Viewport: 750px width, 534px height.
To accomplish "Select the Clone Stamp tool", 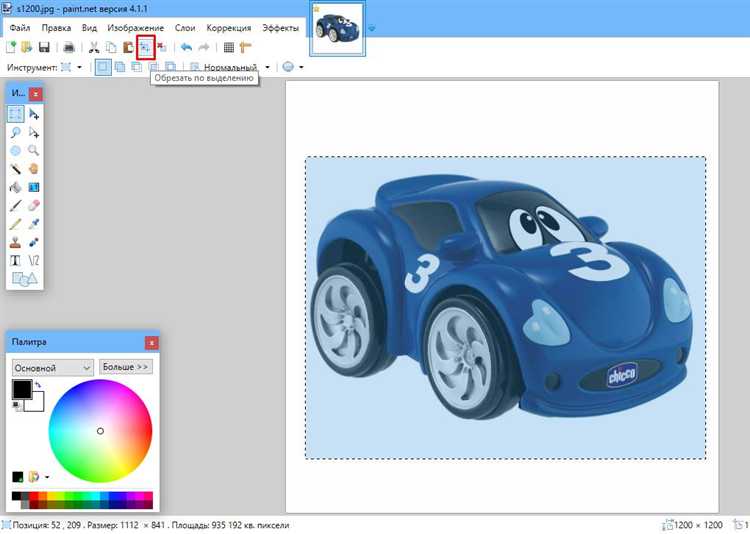I will (16, 242).
